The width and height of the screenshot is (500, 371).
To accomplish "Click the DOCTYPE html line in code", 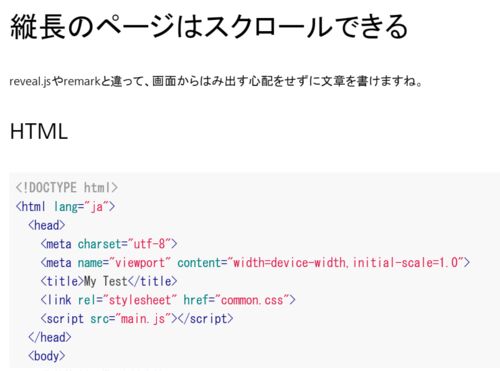I will tap(67, 188).
